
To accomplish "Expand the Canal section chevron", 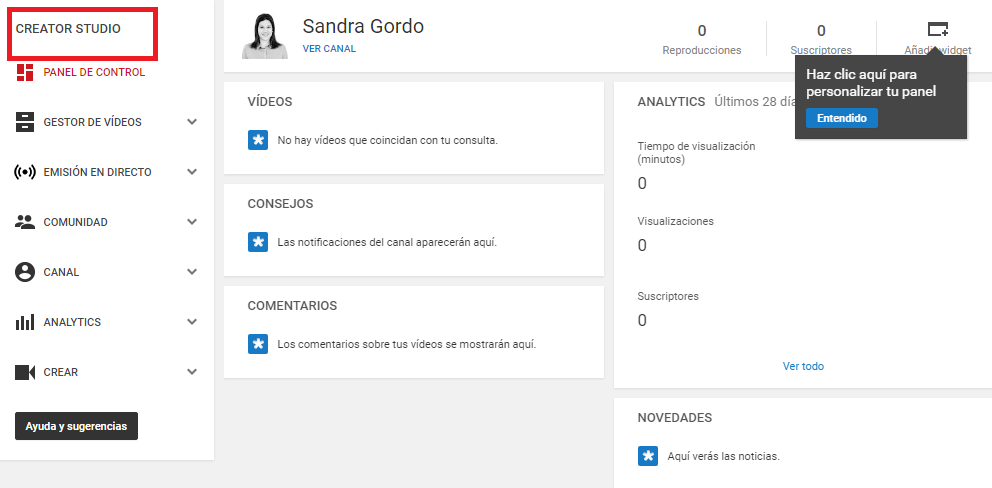I will 192,272.
